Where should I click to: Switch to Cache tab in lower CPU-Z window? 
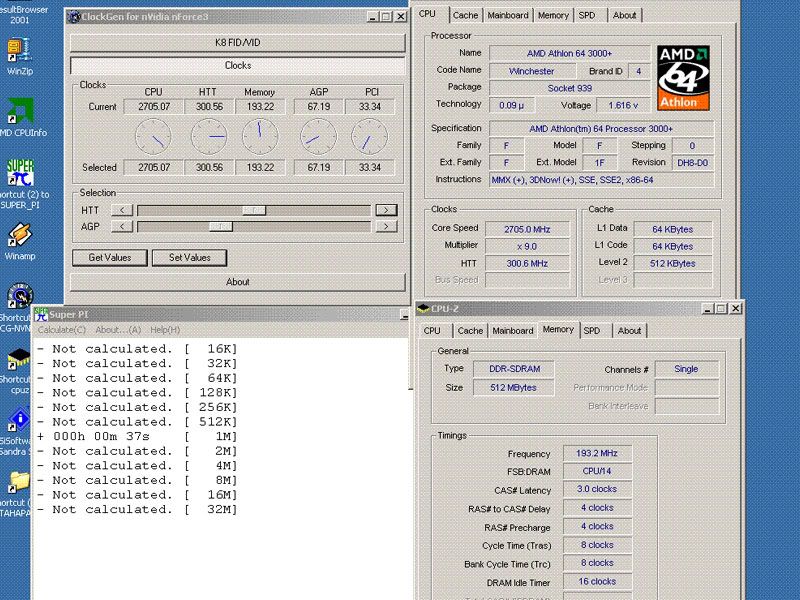point(470,331)
